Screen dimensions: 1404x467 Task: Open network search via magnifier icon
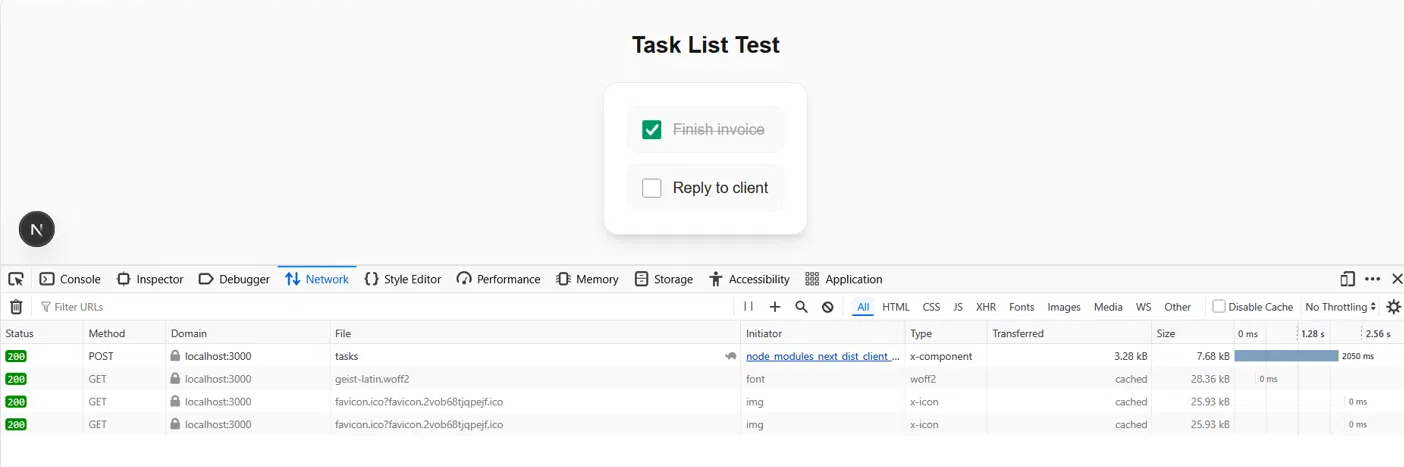pos(801,307)
